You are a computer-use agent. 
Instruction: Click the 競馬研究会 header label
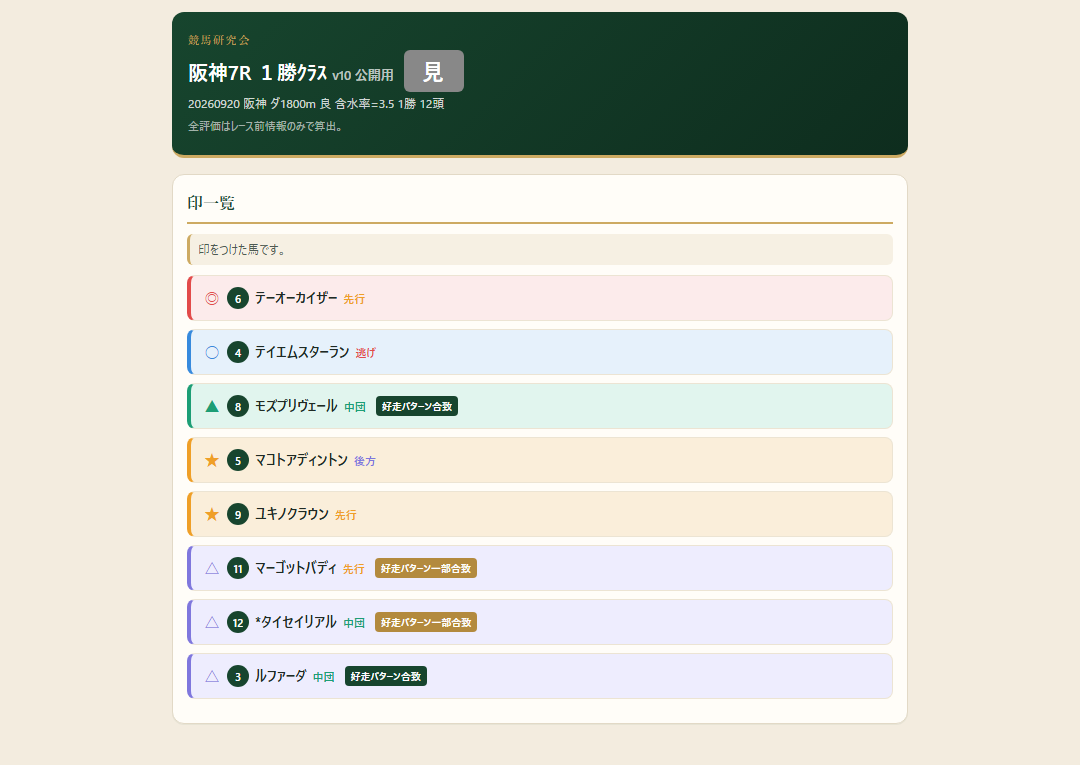(219, 40)
